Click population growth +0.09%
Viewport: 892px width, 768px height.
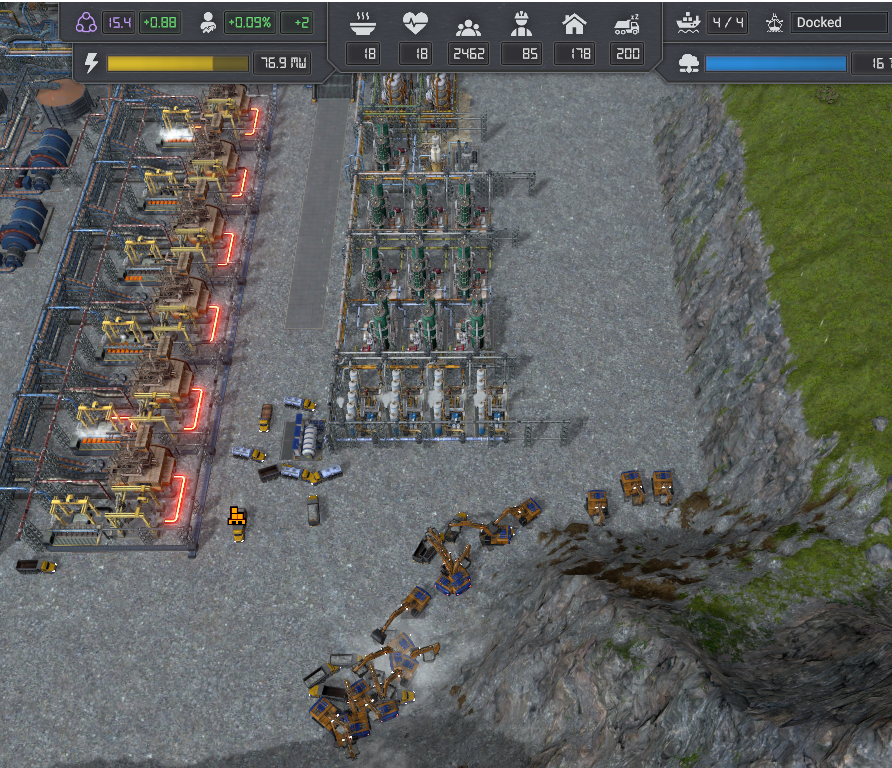click(250, 23)
